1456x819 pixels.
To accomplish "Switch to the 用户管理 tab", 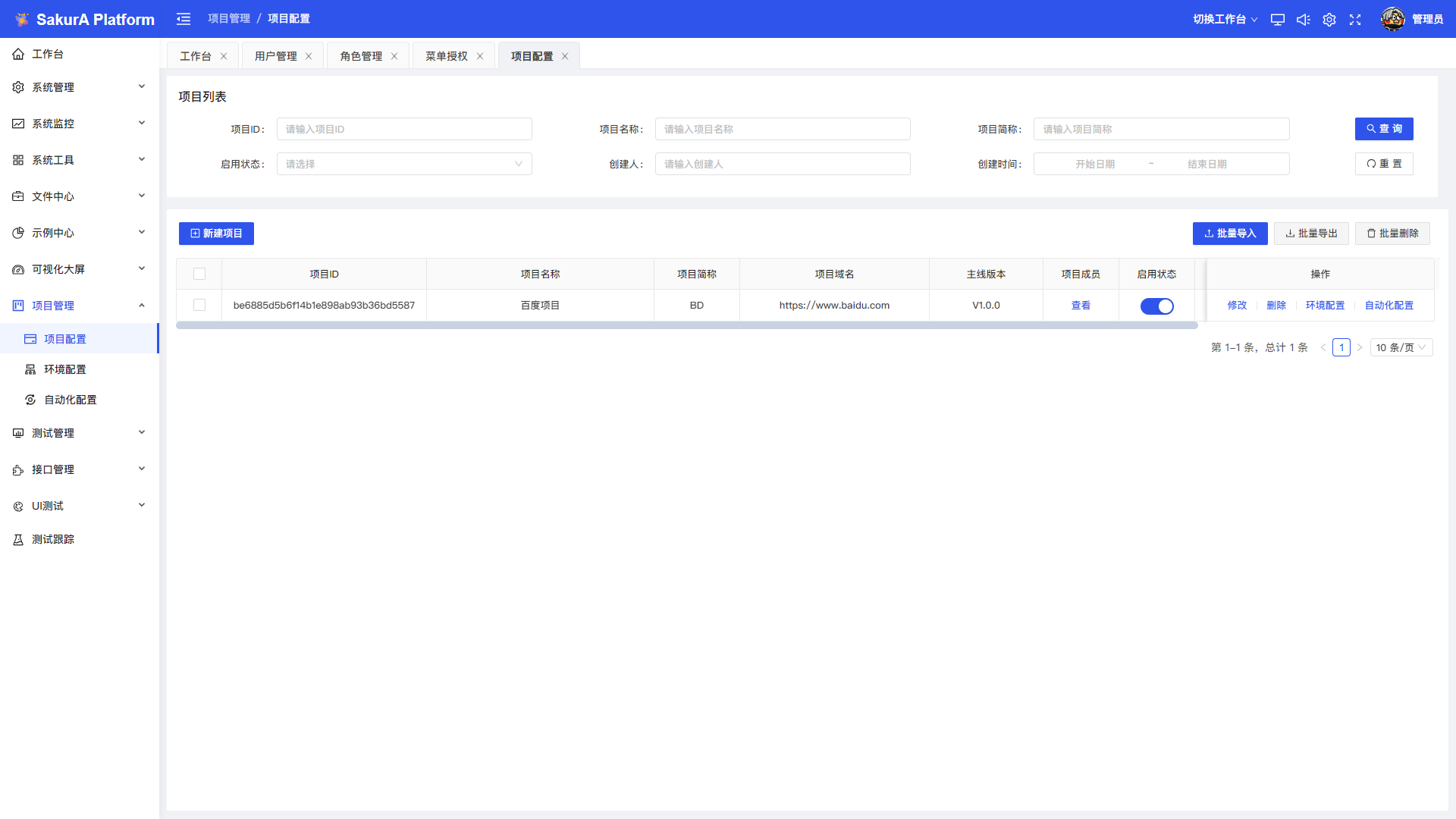I will [276, 56].
